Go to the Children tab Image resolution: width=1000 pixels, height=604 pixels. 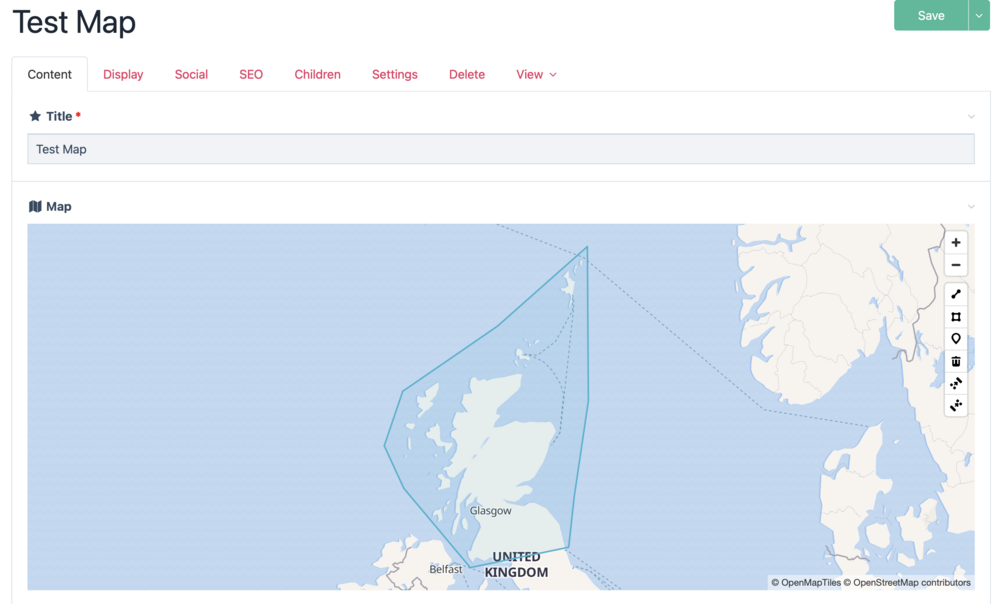(x=317, y=74)
